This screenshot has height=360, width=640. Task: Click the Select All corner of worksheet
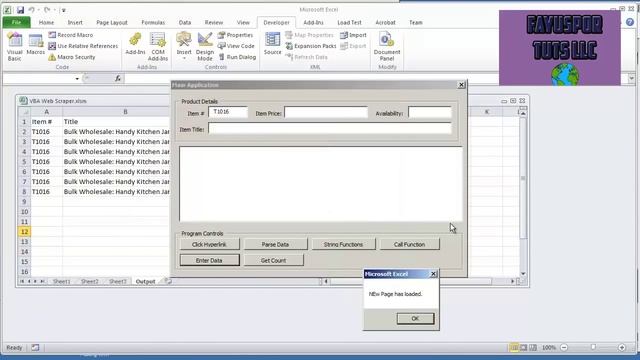click(24, 111)
